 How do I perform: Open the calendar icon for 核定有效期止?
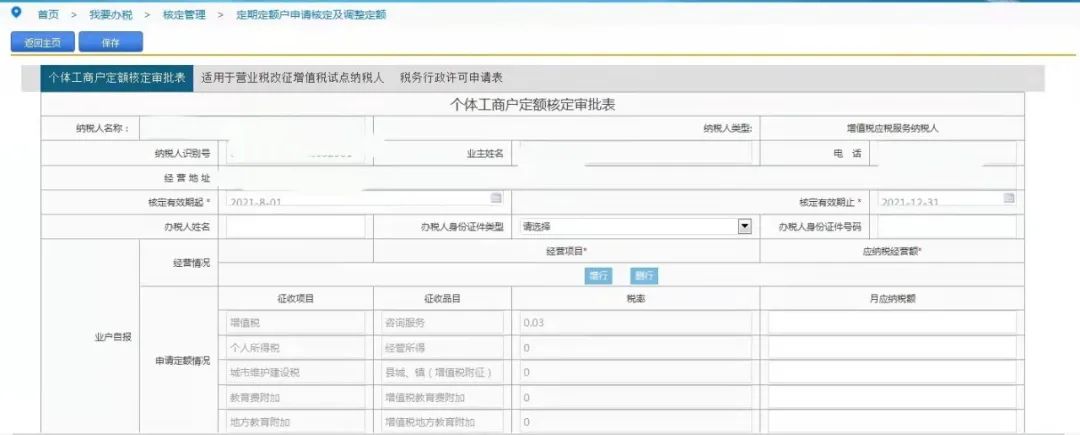1009,198
